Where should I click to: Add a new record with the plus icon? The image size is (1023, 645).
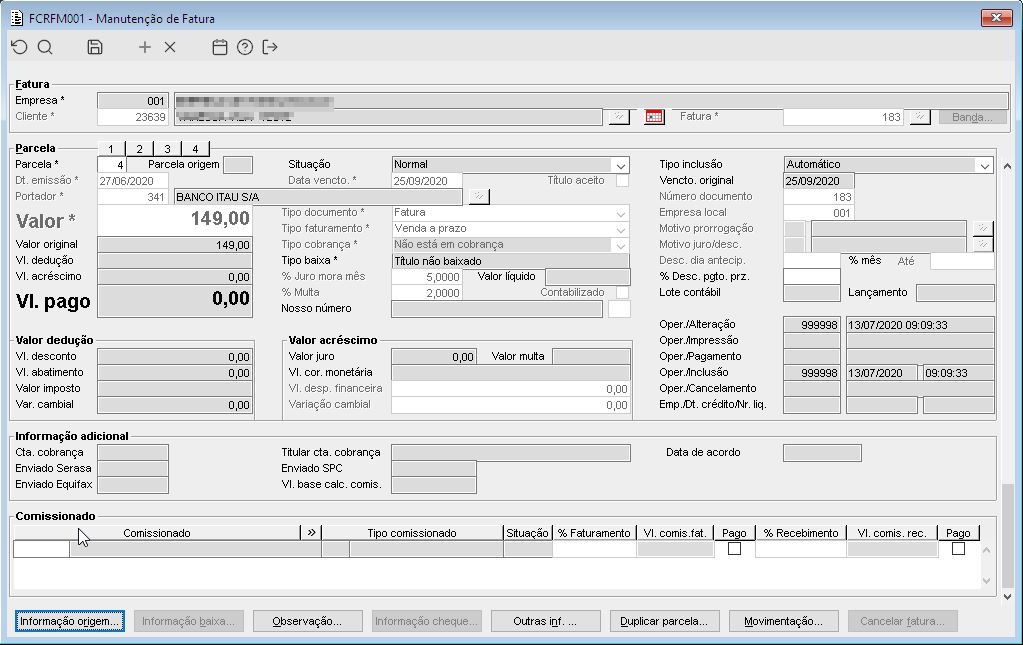click(x=145, y=47)
